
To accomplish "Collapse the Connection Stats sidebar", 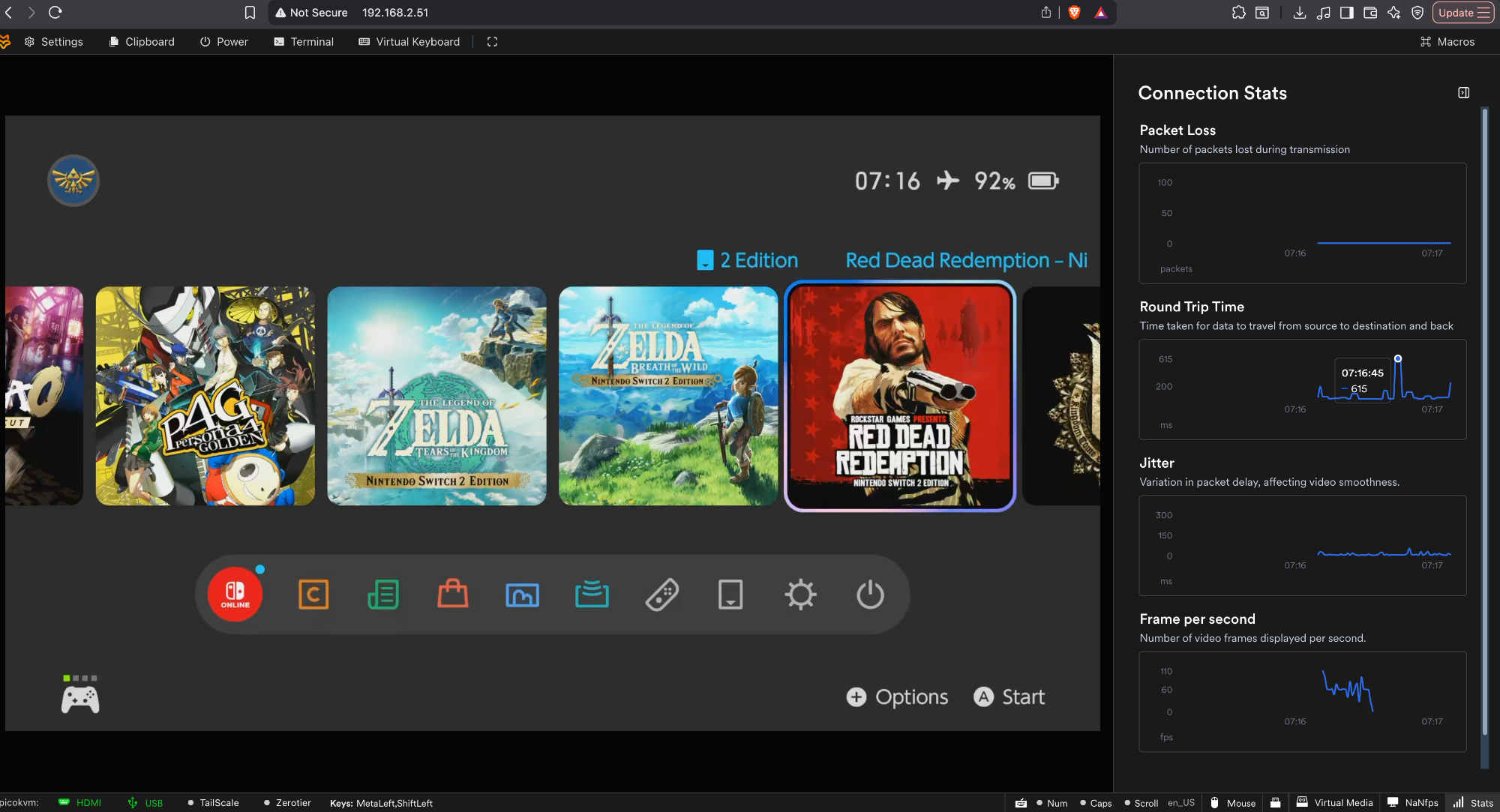I will point(1463,93).
